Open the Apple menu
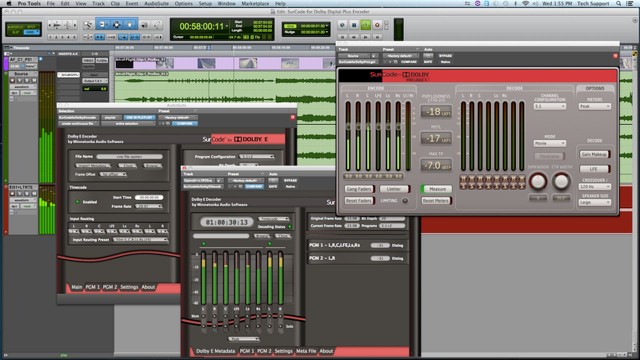The height and width of the screenshot is (360, 640). point(9,3)
